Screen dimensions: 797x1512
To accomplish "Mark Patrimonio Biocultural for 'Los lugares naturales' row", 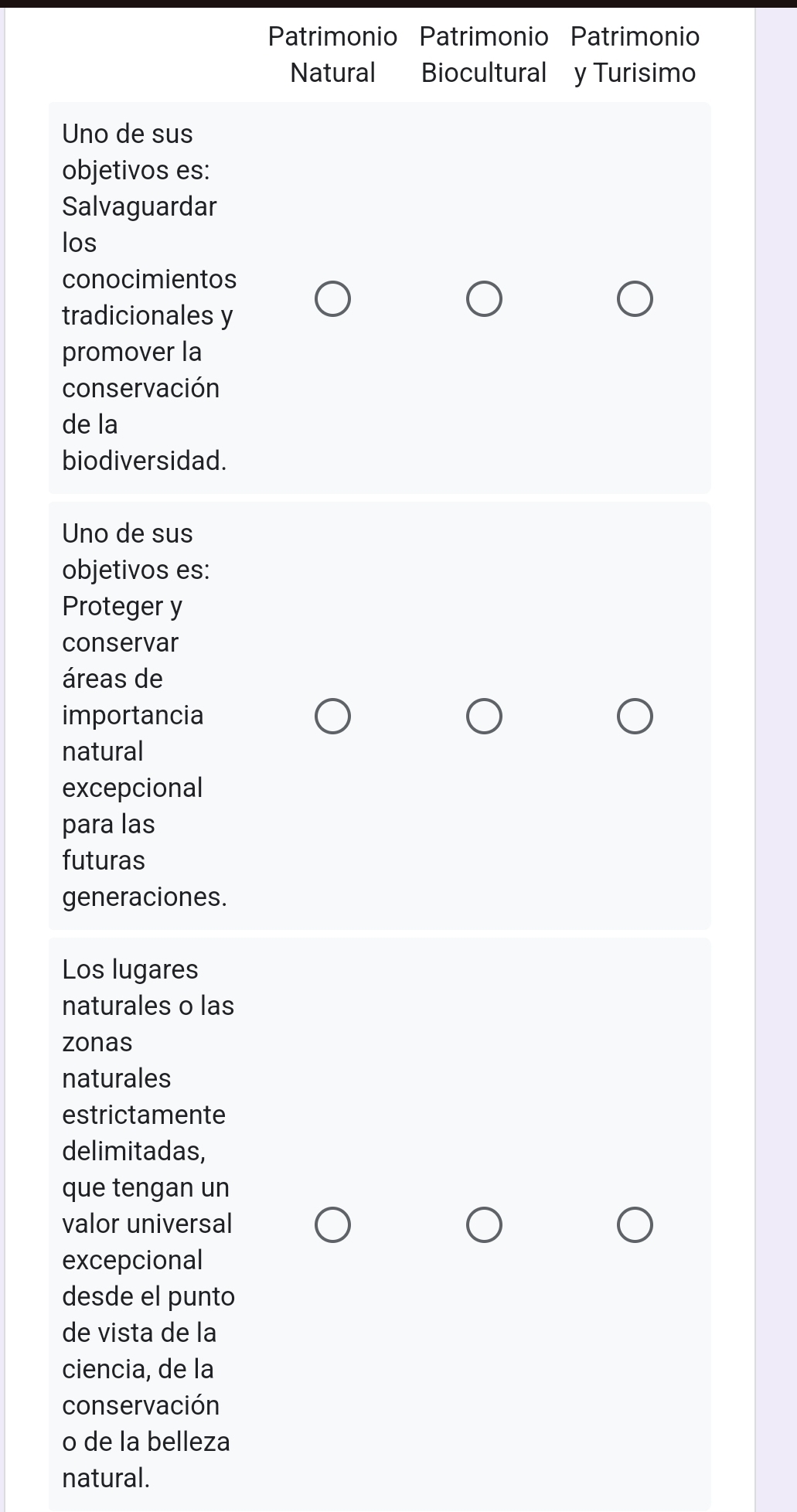I will coord(485,1224).
